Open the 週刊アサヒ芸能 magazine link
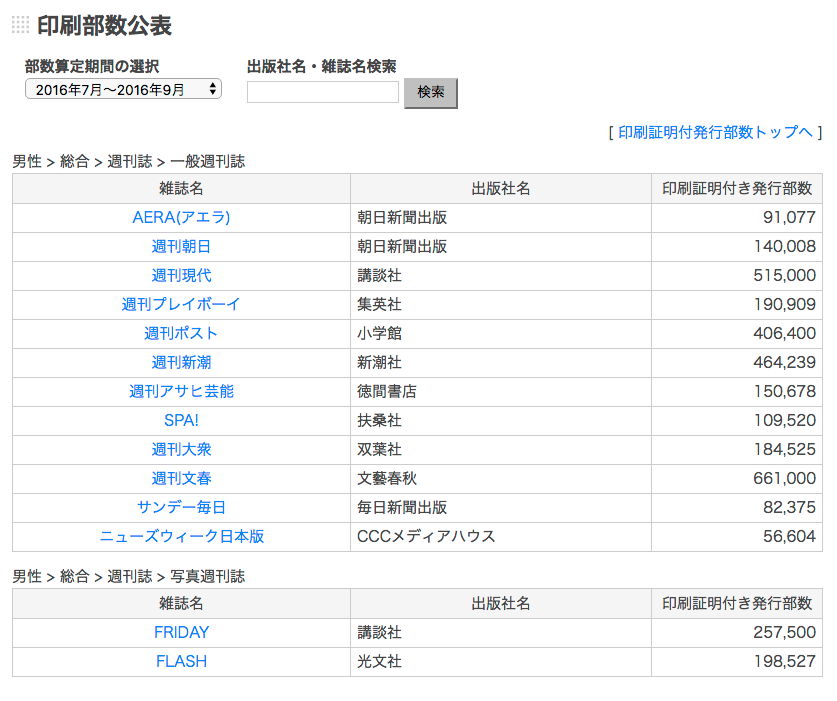This screenshot has width=837, height=701. [181, 391]
